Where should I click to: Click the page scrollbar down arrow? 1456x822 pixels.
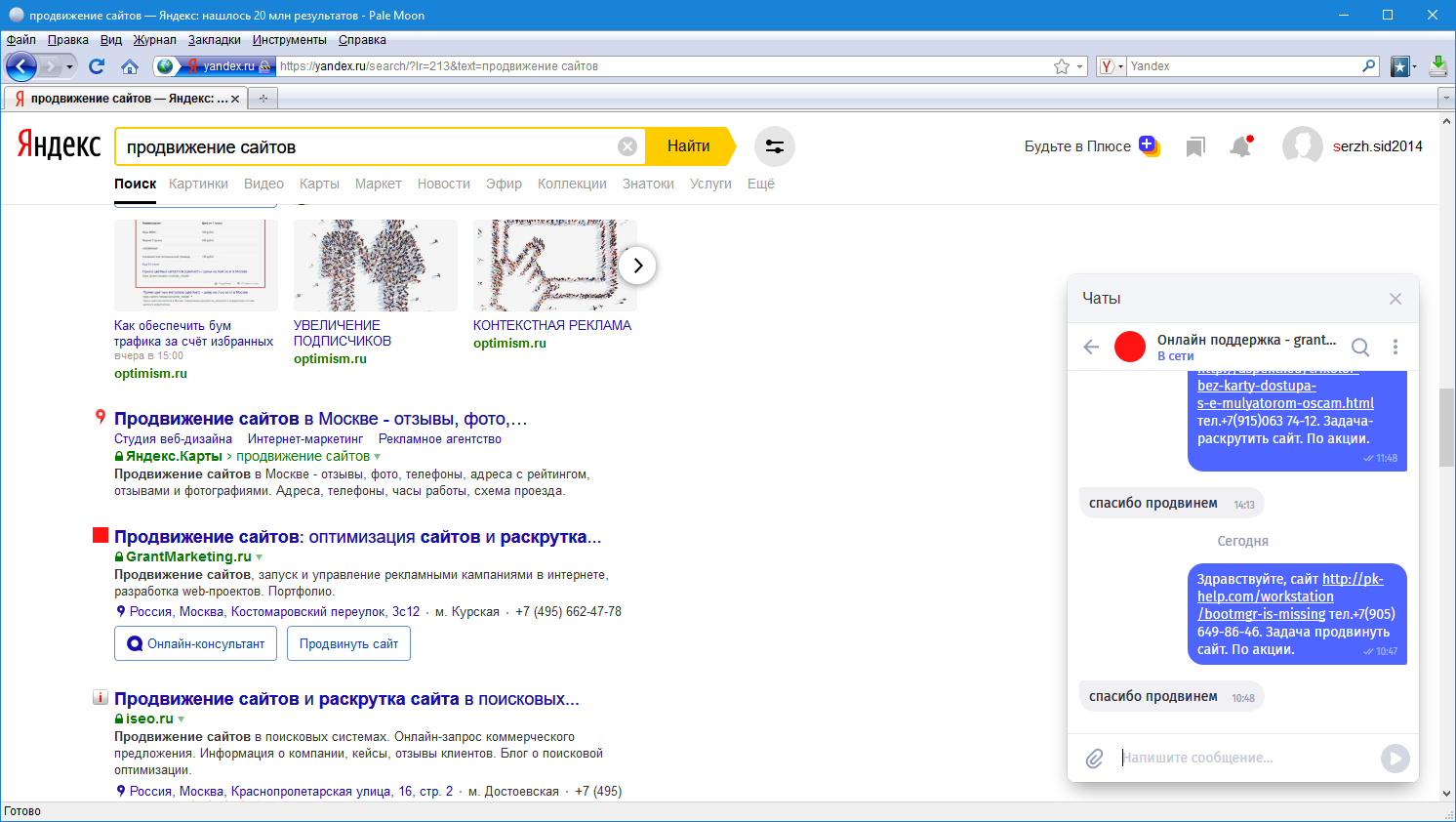point(1447,794)
